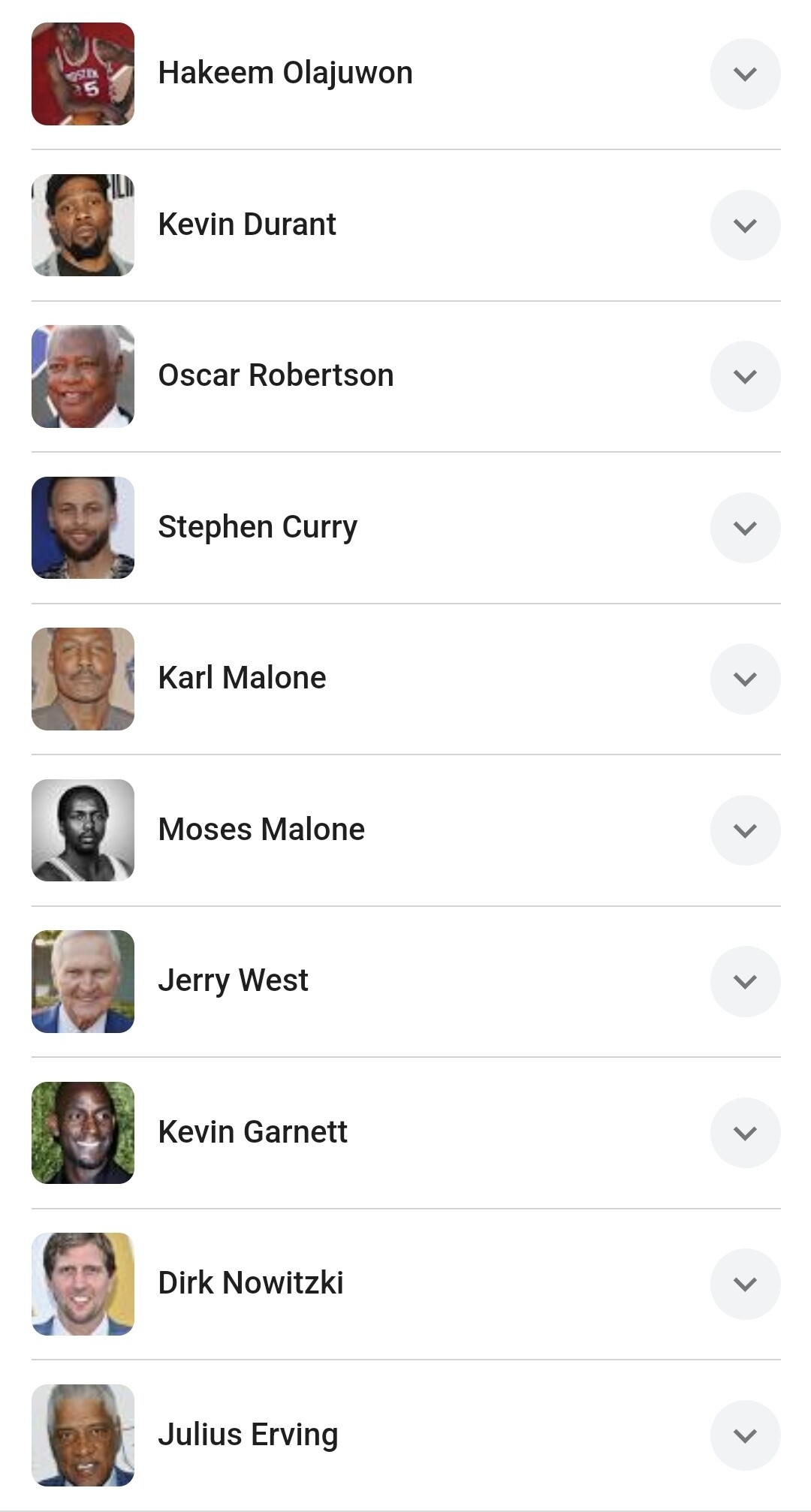The height and width of the screenshot is (1512, 811).
Task: Open the Dirk Nowitzki thumbnail
Action: point(83,1284)
